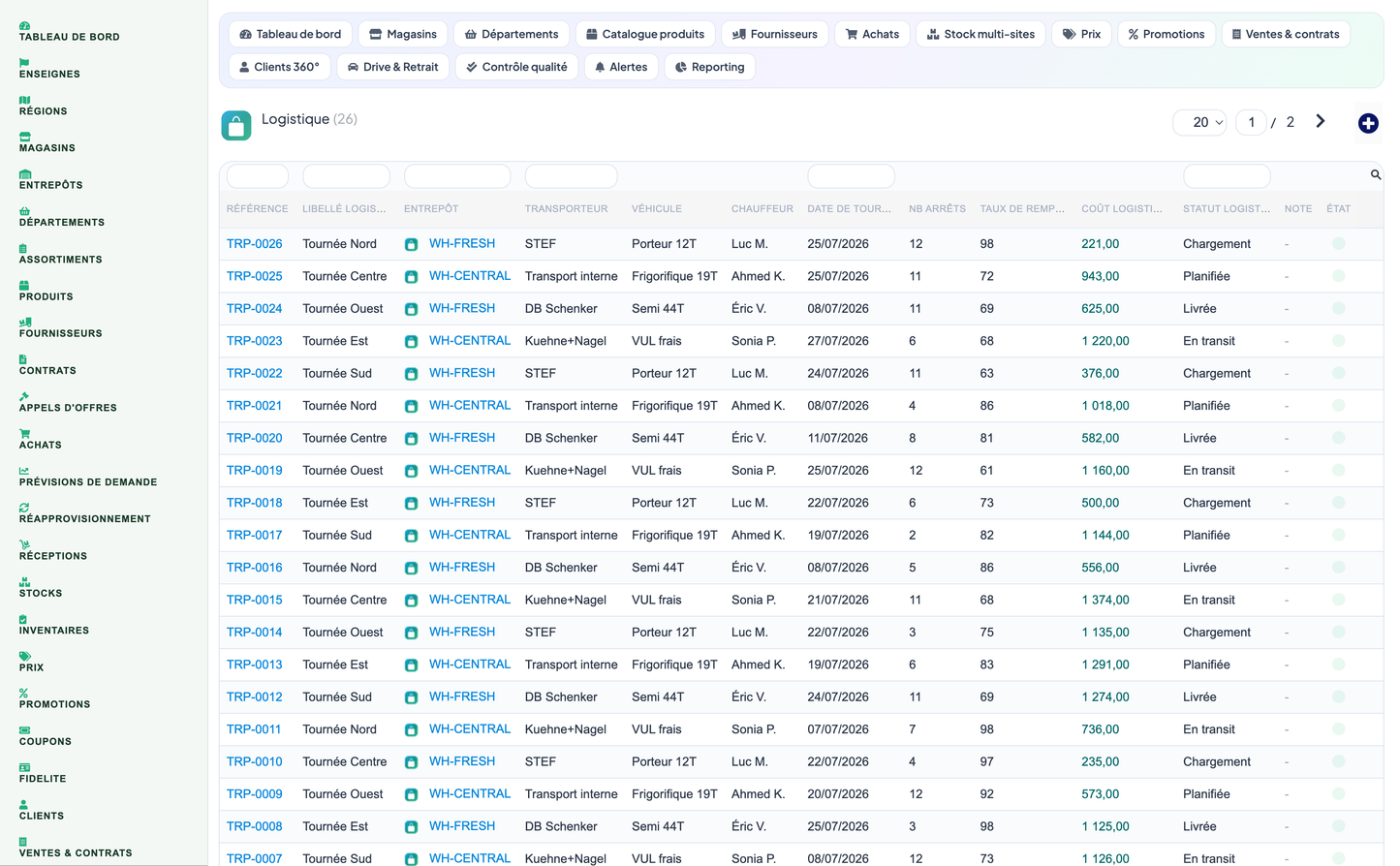Toggle the État indicator for TRP-0018

[x=1338, y=503]
